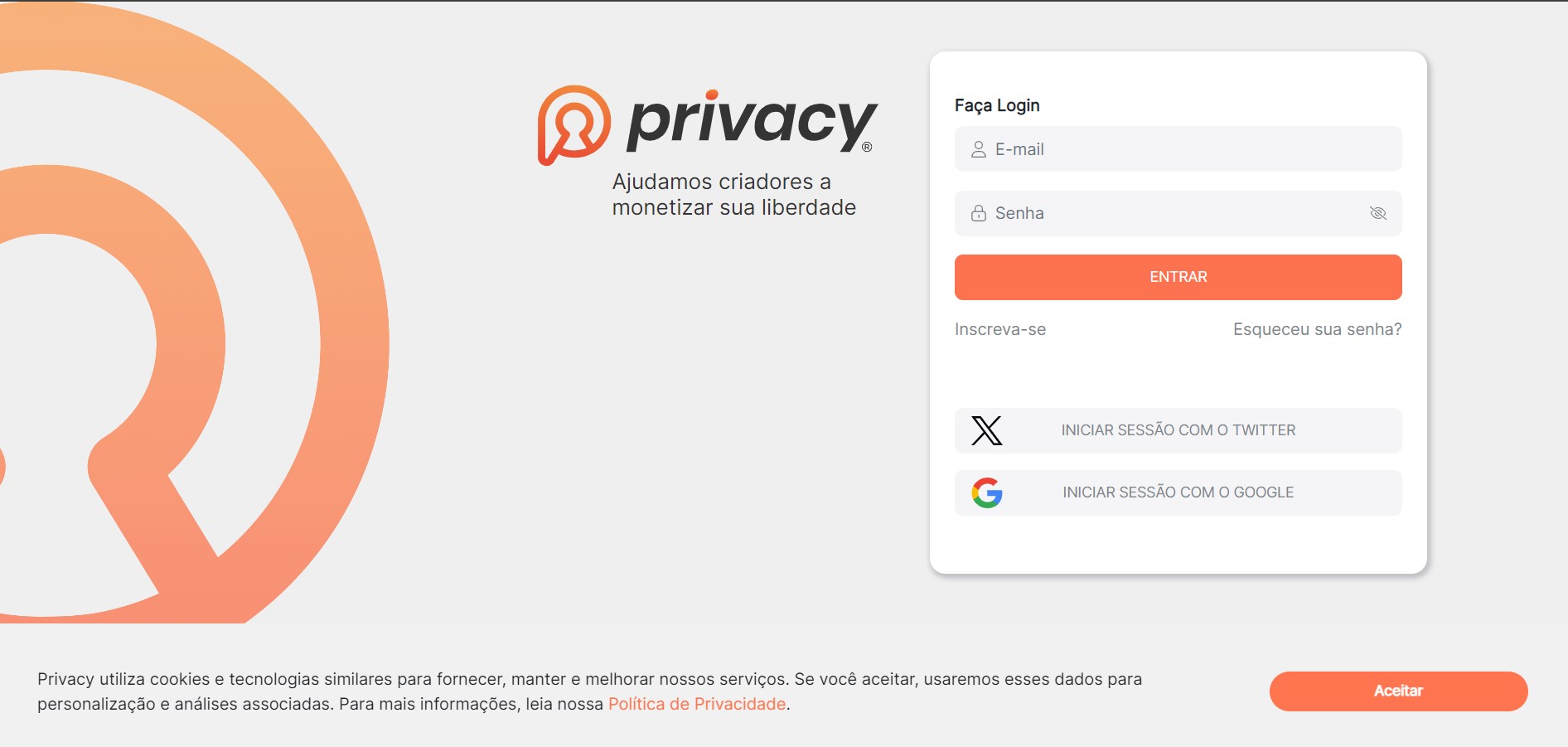Click the multicolor Google G icon
Screen dimensions: 1568x747
[x=987, y=492]
